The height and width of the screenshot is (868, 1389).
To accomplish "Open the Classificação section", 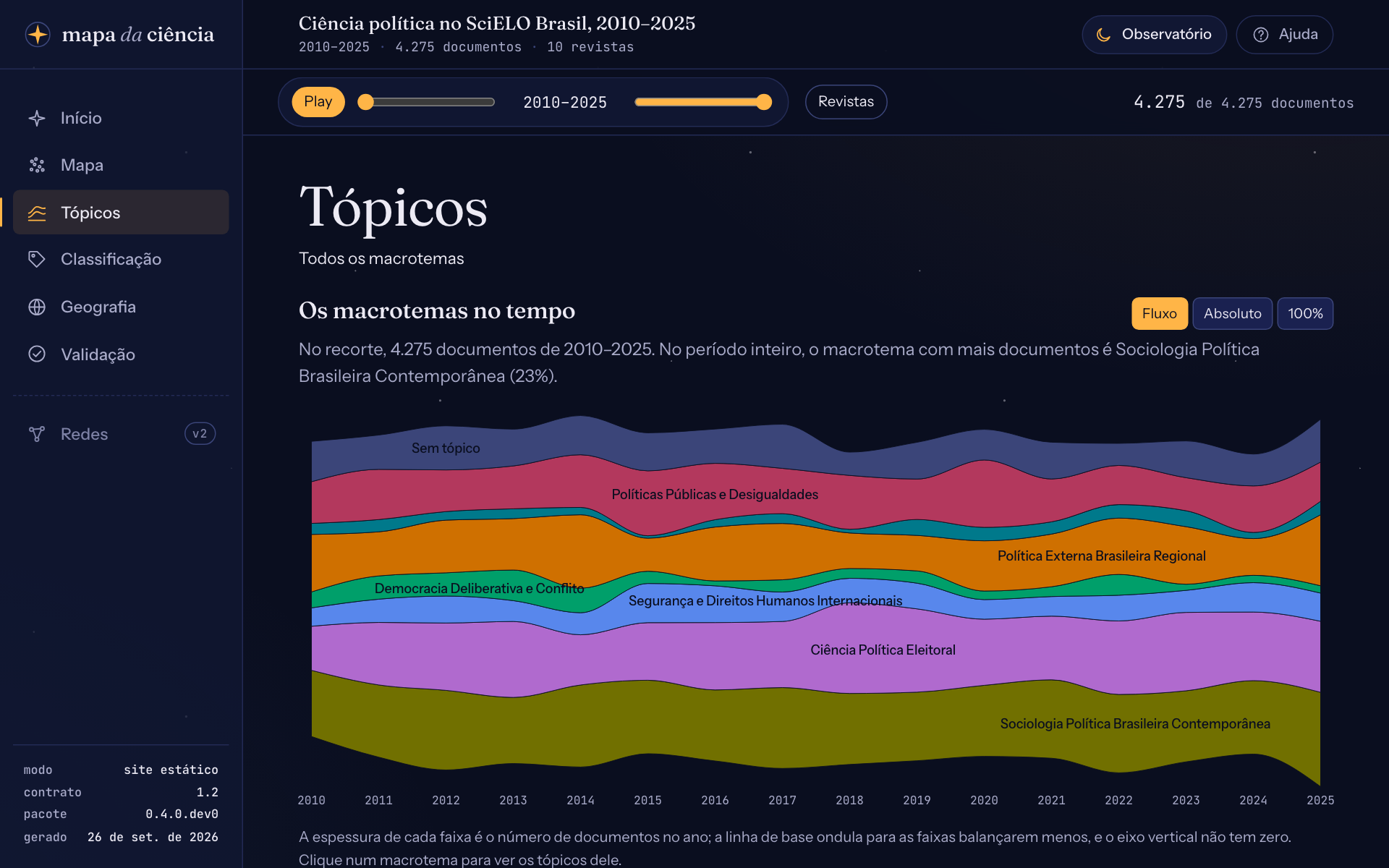I will point(121,259).
